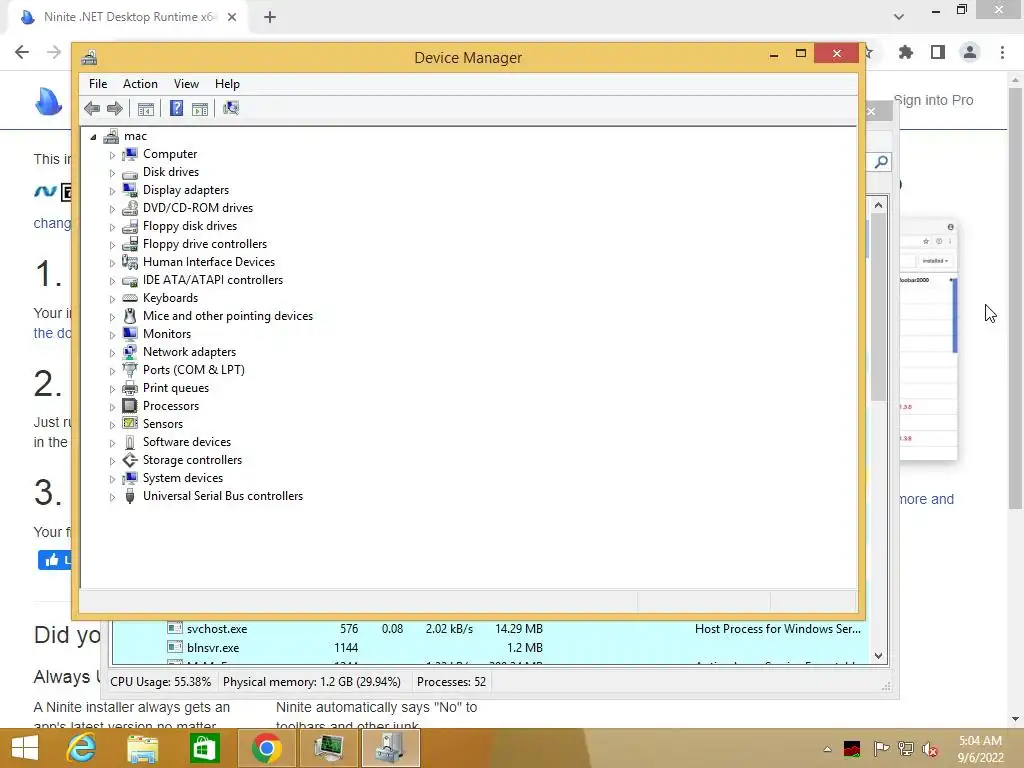1024x768 pixels.
Task: Click the Forward arrow in Device Manager toolbar
Action: coord(115,108)
